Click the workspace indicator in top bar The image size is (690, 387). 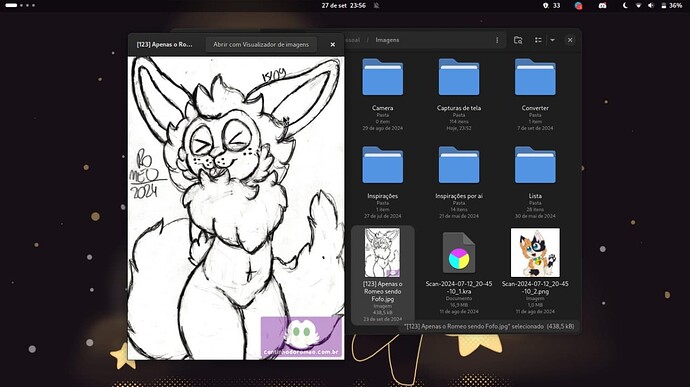[x=20, y=5]
